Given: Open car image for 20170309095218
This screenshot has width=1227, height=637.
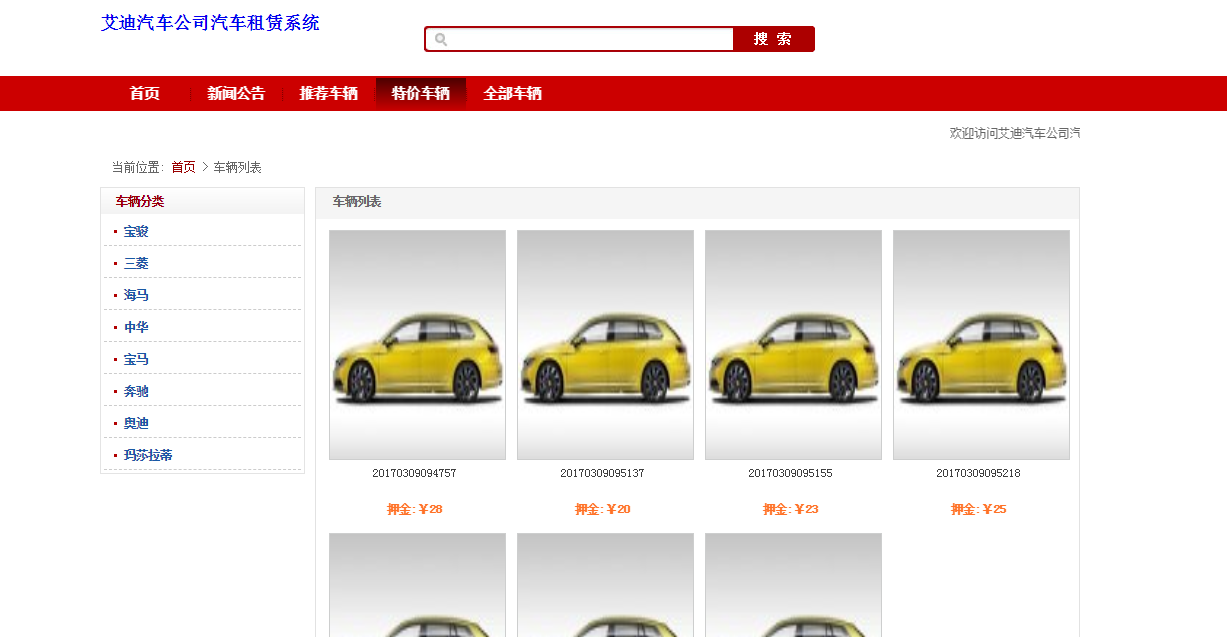Looking at the screenshot, I should coord(981,345).
